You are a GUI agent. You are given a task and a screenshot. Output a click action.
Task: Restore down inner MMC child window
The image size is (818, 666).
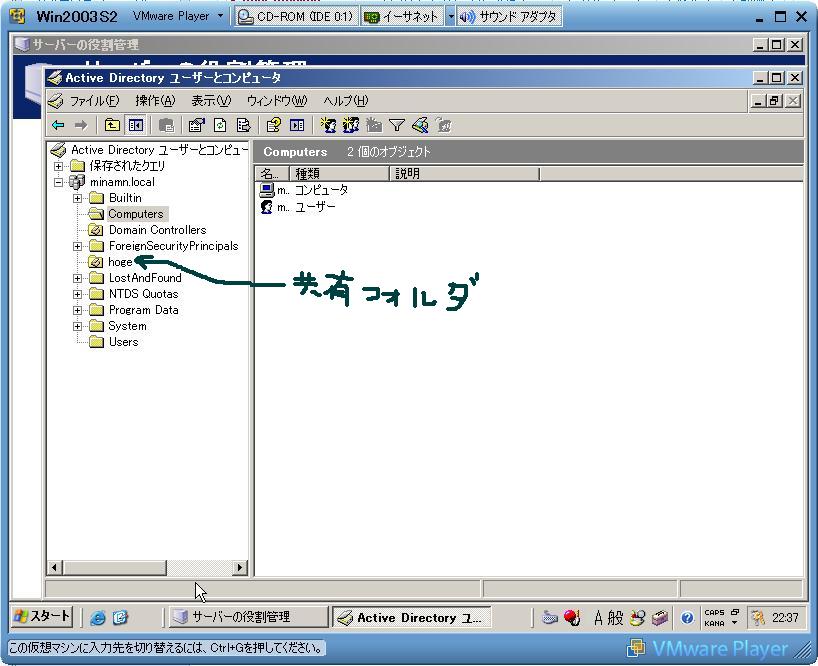[x=775, y=101]
